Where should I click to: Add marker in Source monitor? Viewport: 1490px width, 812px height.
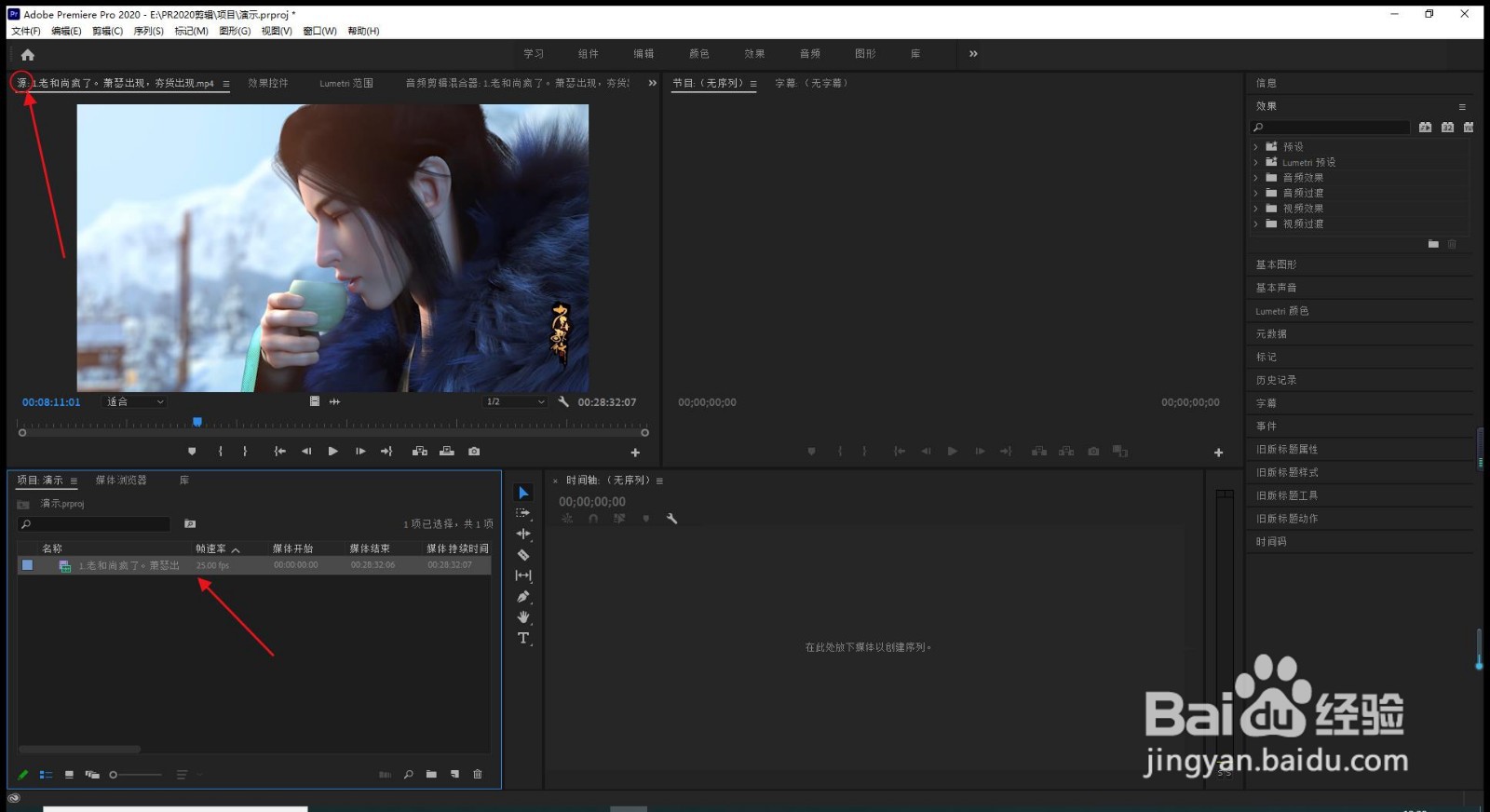(192, 452)
